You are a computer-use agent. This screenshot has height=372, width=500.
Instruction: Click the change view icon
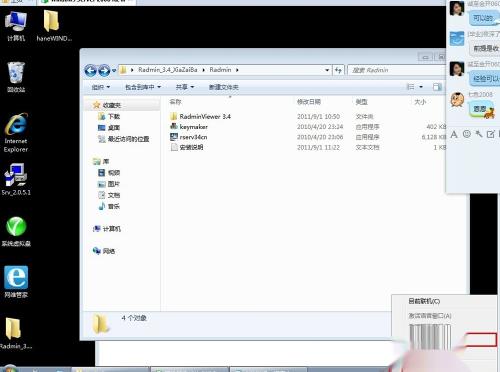(411, 87)
